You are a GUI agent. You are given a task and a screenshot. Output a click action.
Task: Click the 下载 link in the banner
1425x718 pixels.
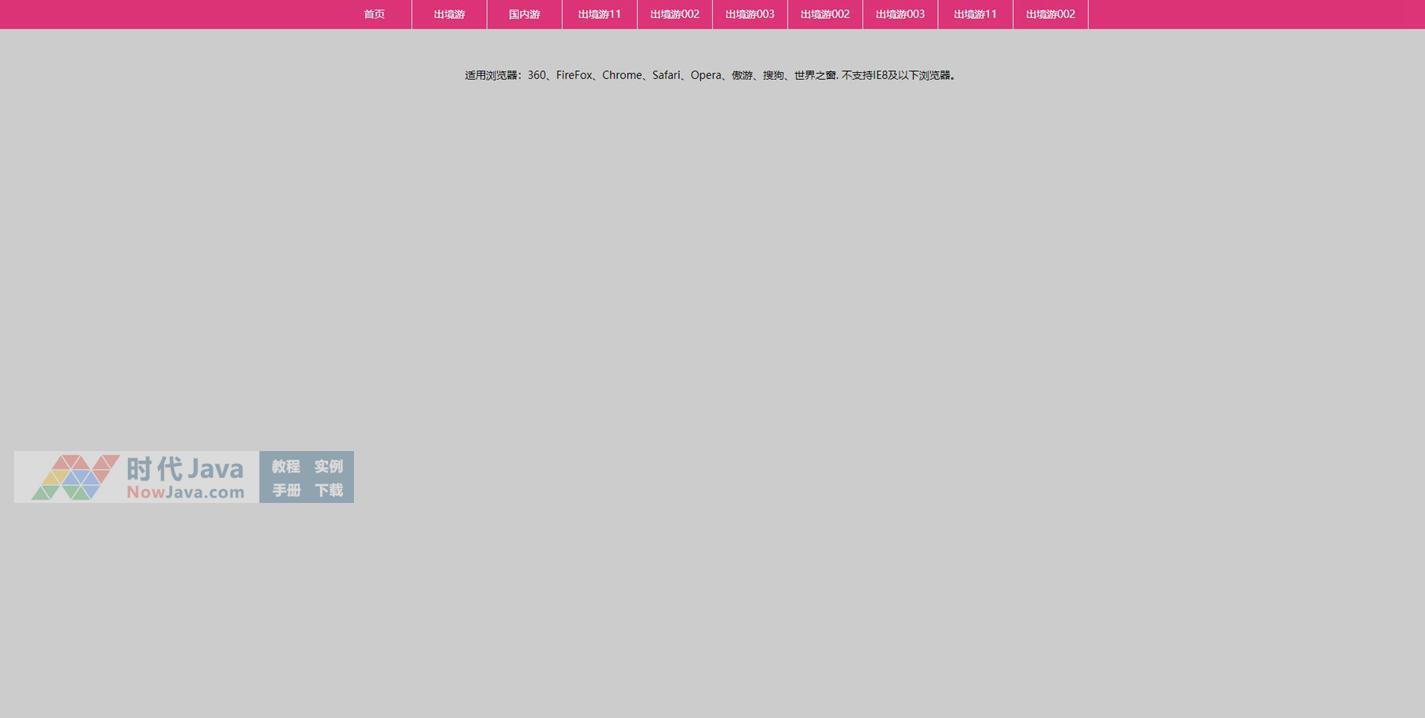(x=328, y=490)
